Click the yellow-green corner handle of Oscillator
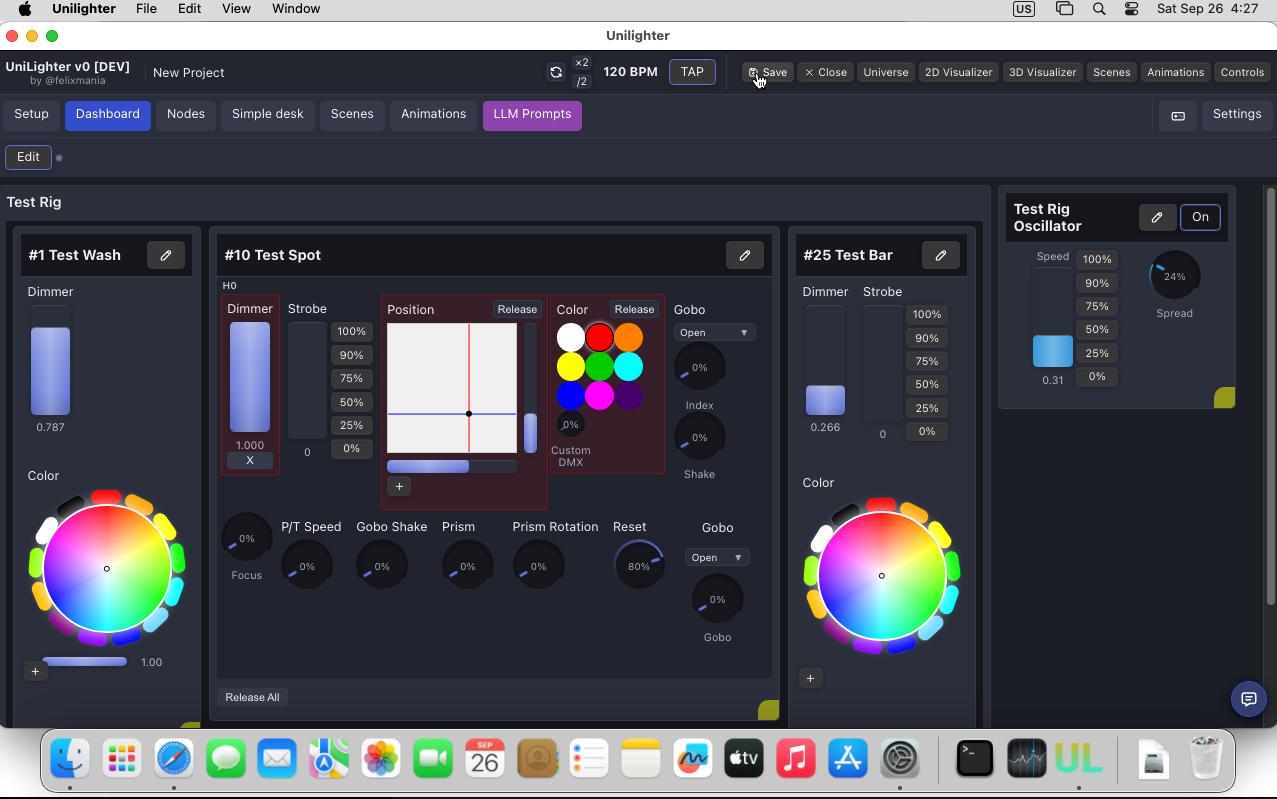 [x=1225, y=398]
